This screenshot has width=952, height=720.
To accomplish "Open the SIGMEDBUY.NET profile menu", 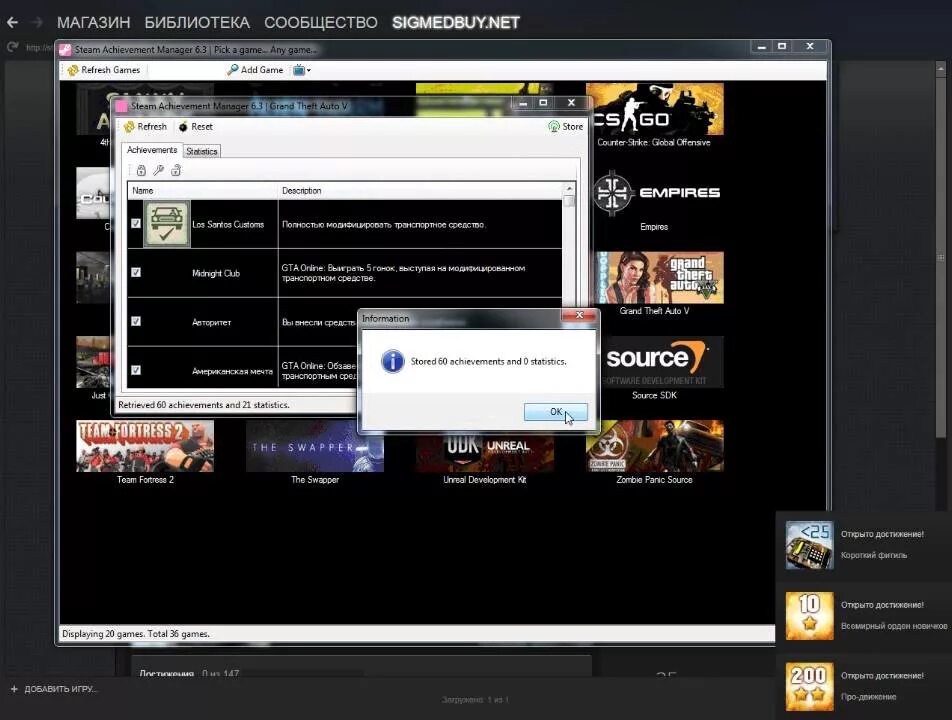I will (x=456, y=22).
